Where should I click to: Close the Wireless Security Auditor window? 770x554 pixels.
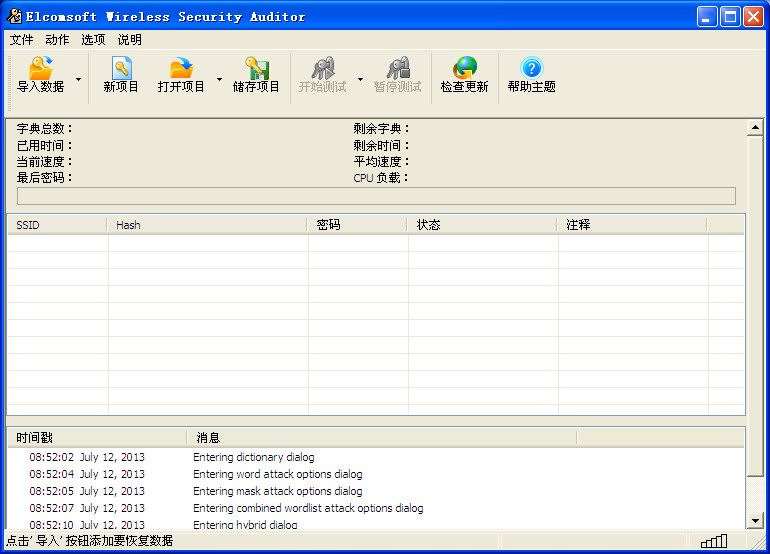(x=753, y=17)
